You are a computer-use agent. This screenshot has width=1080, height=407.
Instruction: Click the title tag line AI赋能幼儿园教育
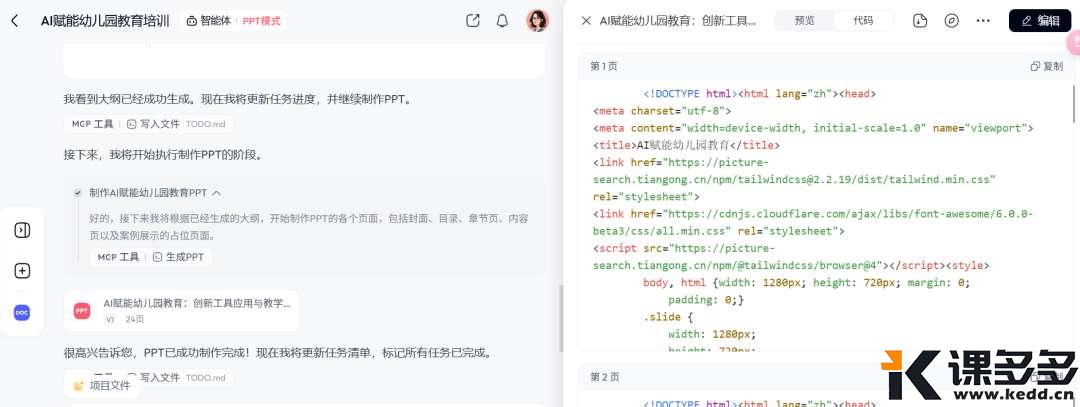(x=686, y=145)
